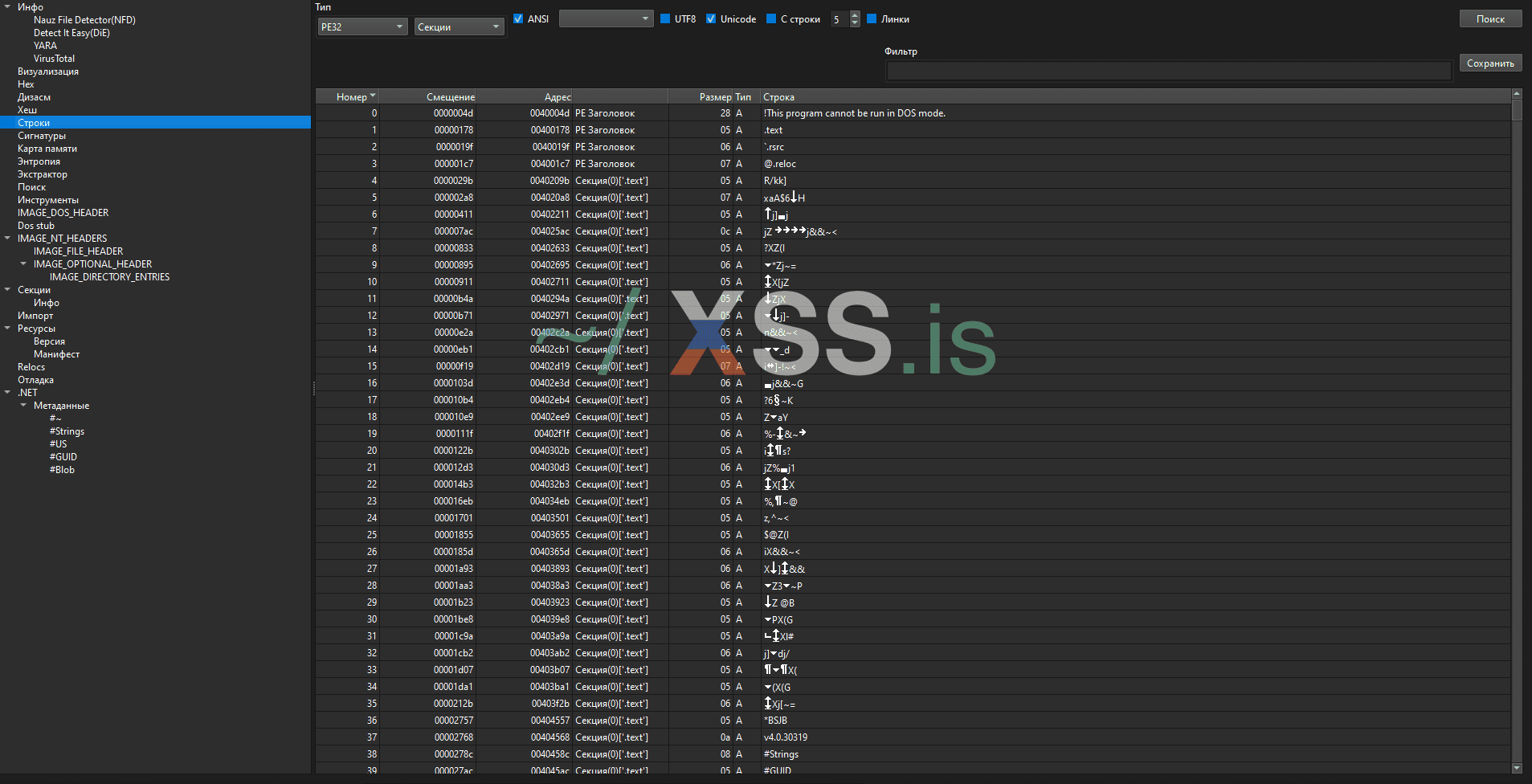This screenshot has height=784, width=1532.
Task: Enable the UTF8 checkbox
Action: coord(665,19)
